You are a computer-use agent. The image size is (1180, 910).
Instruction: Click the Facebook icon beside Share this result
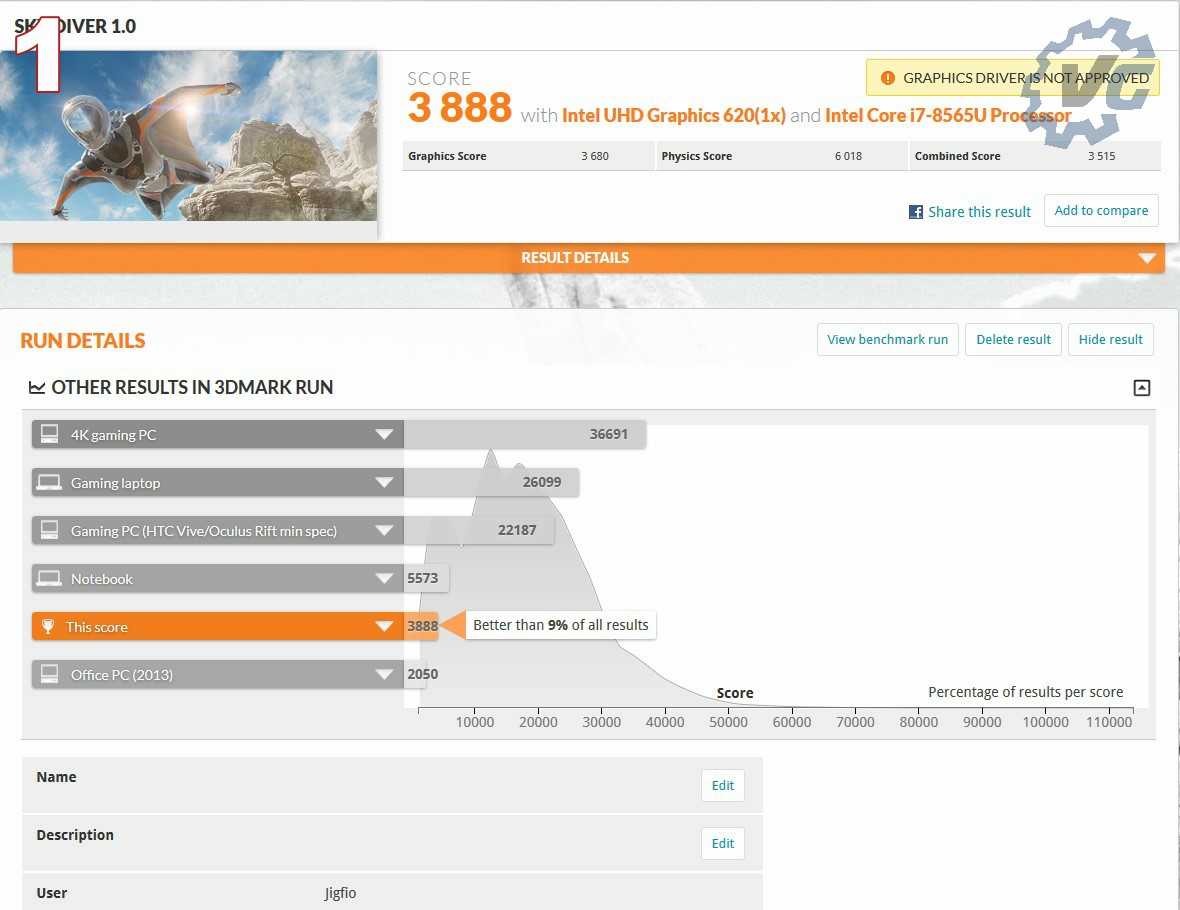pos(916,212)
